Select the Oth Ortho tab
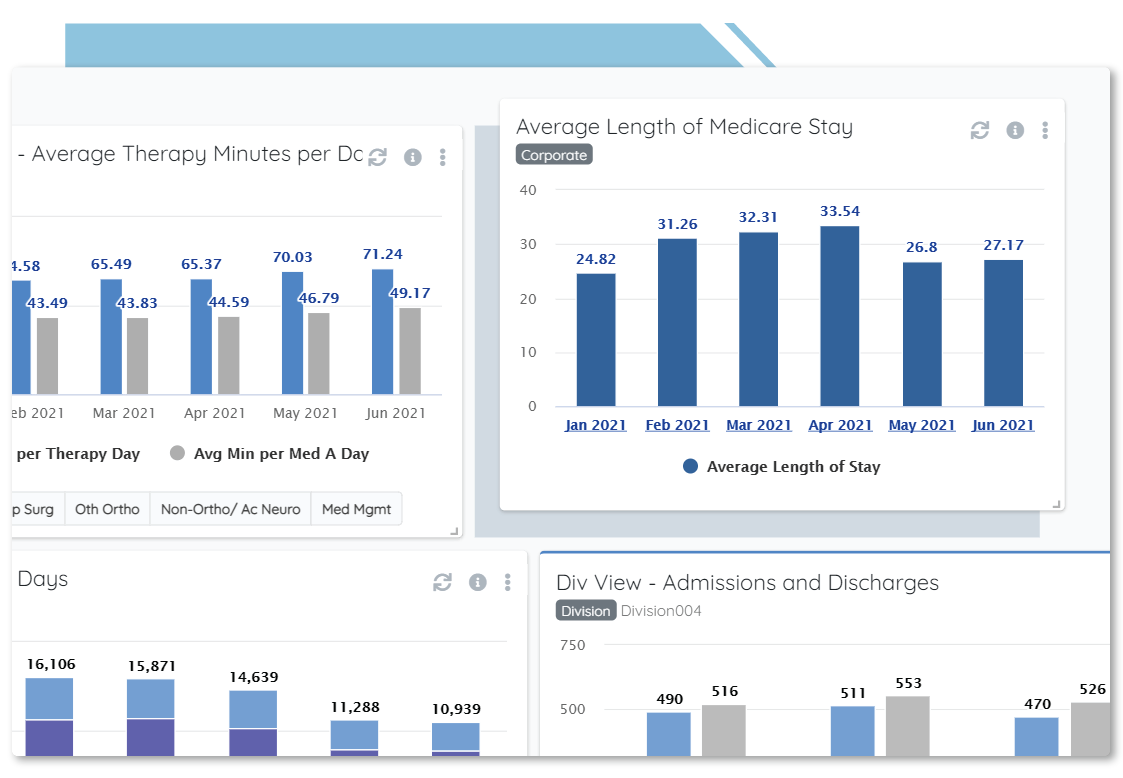The height and width of the screenshot is (778, 1123). [107, 509]
